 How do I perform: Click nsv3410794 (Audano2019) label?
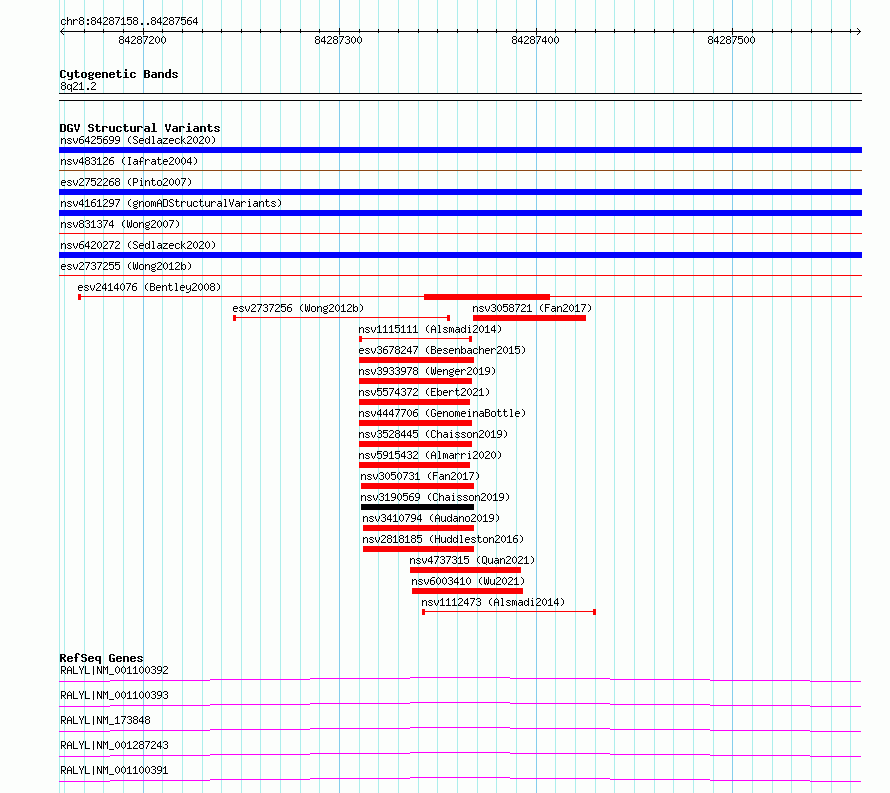[x=431, y=518]
